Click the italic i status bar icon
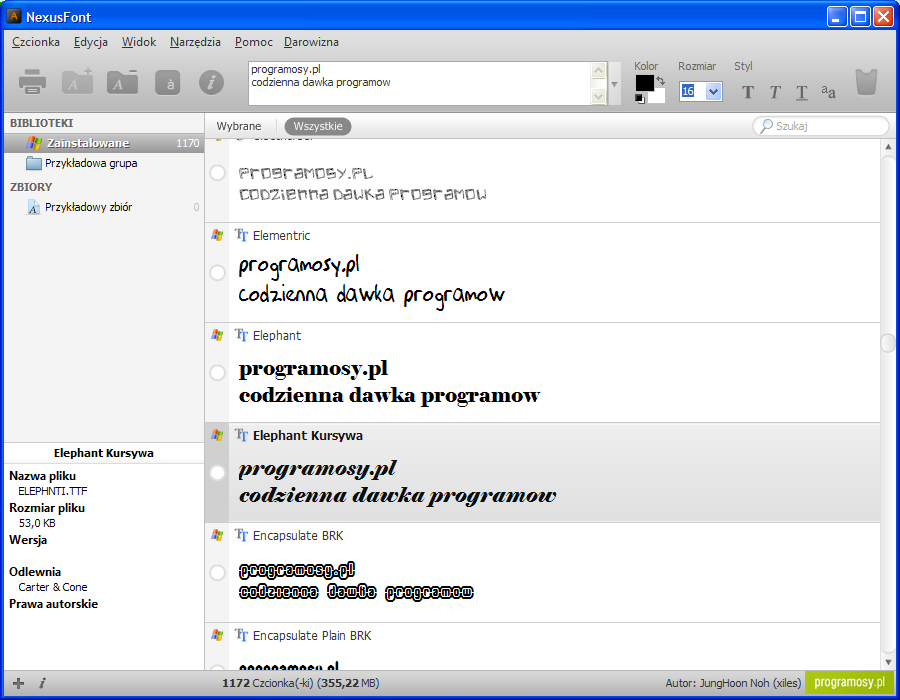 pyautogui.click(x=42, y=683)
